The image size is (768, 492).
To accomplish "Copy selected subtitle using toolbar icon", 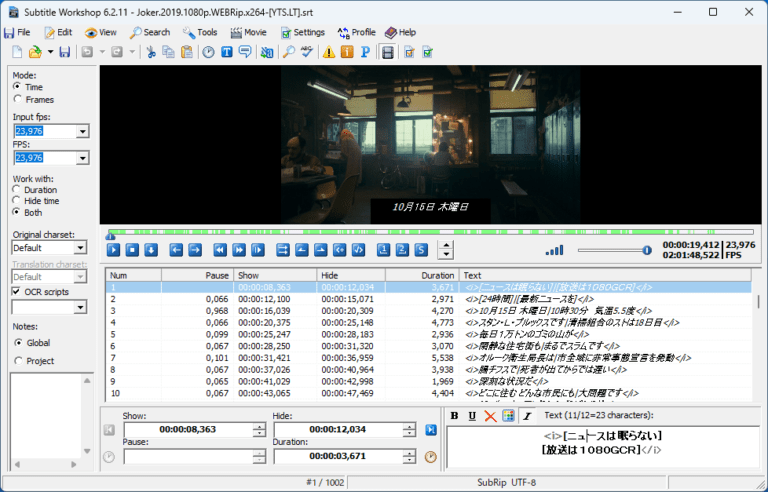I will click(168, 52).
